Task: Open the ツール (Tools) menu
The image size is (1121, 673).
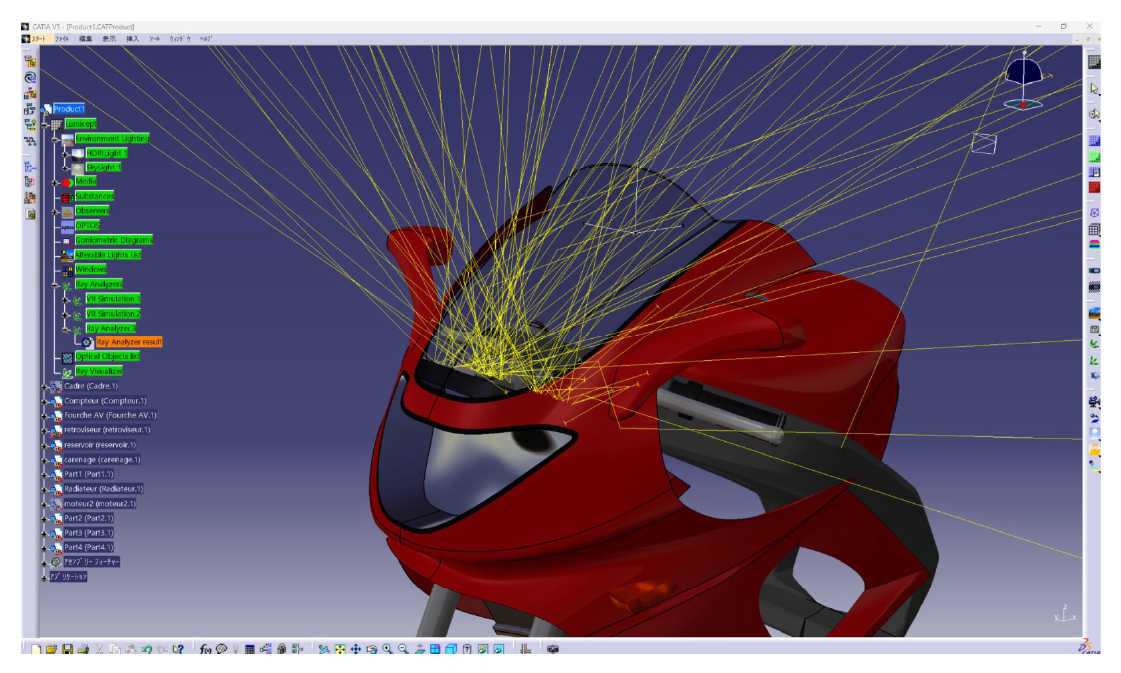Action: (154, 39)
